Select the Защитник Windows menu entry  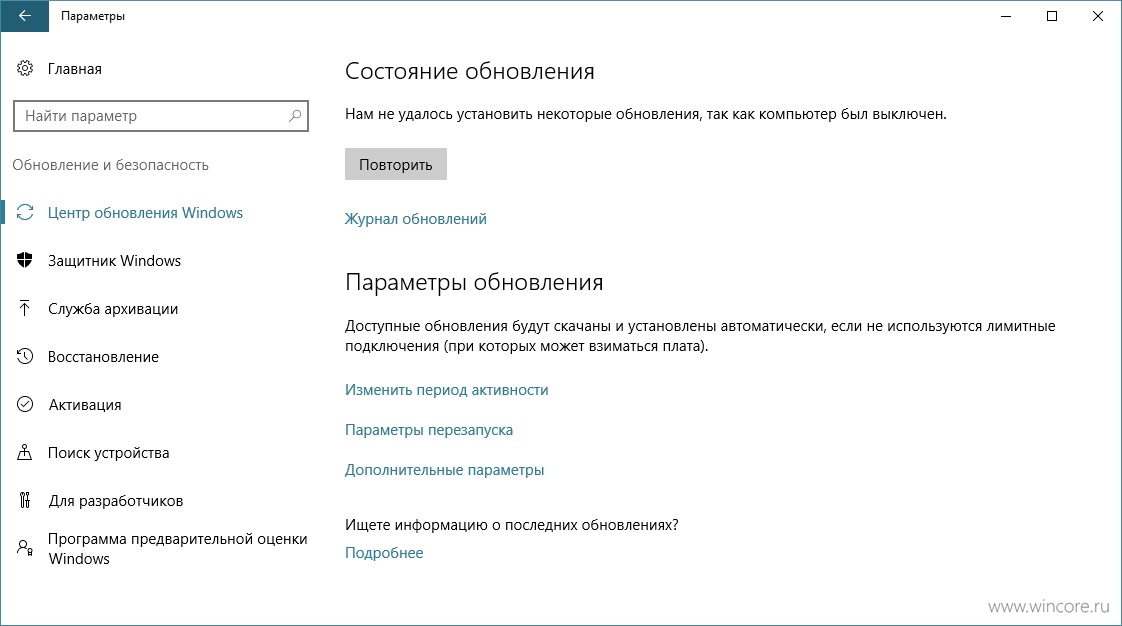pyautogui.click(x=114, y=260)
